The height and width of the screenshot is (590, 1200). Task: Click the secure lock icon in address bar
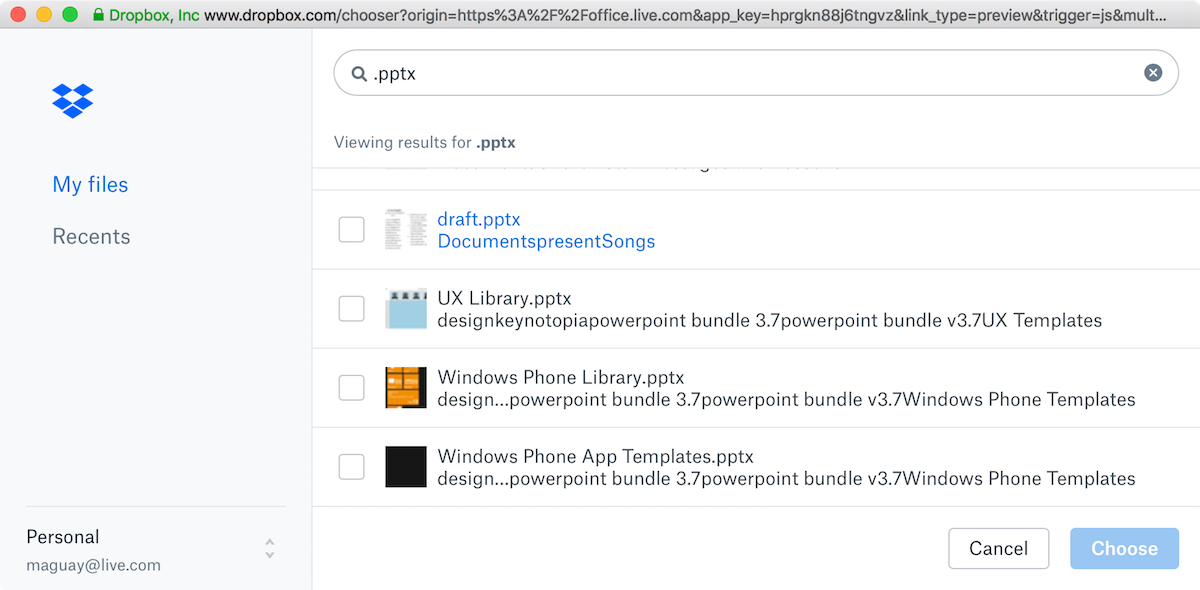[x=98, y=15]
